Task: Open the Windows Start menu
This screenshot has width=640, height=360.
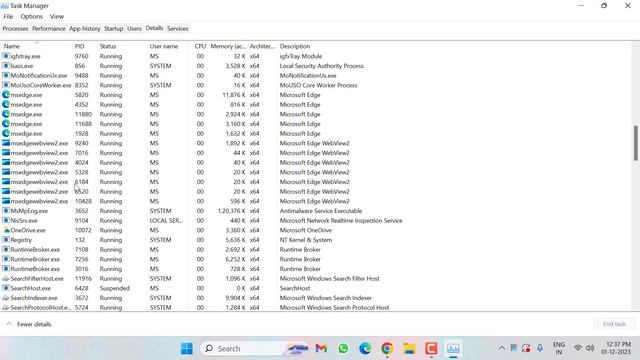Action: click(187, 349)
